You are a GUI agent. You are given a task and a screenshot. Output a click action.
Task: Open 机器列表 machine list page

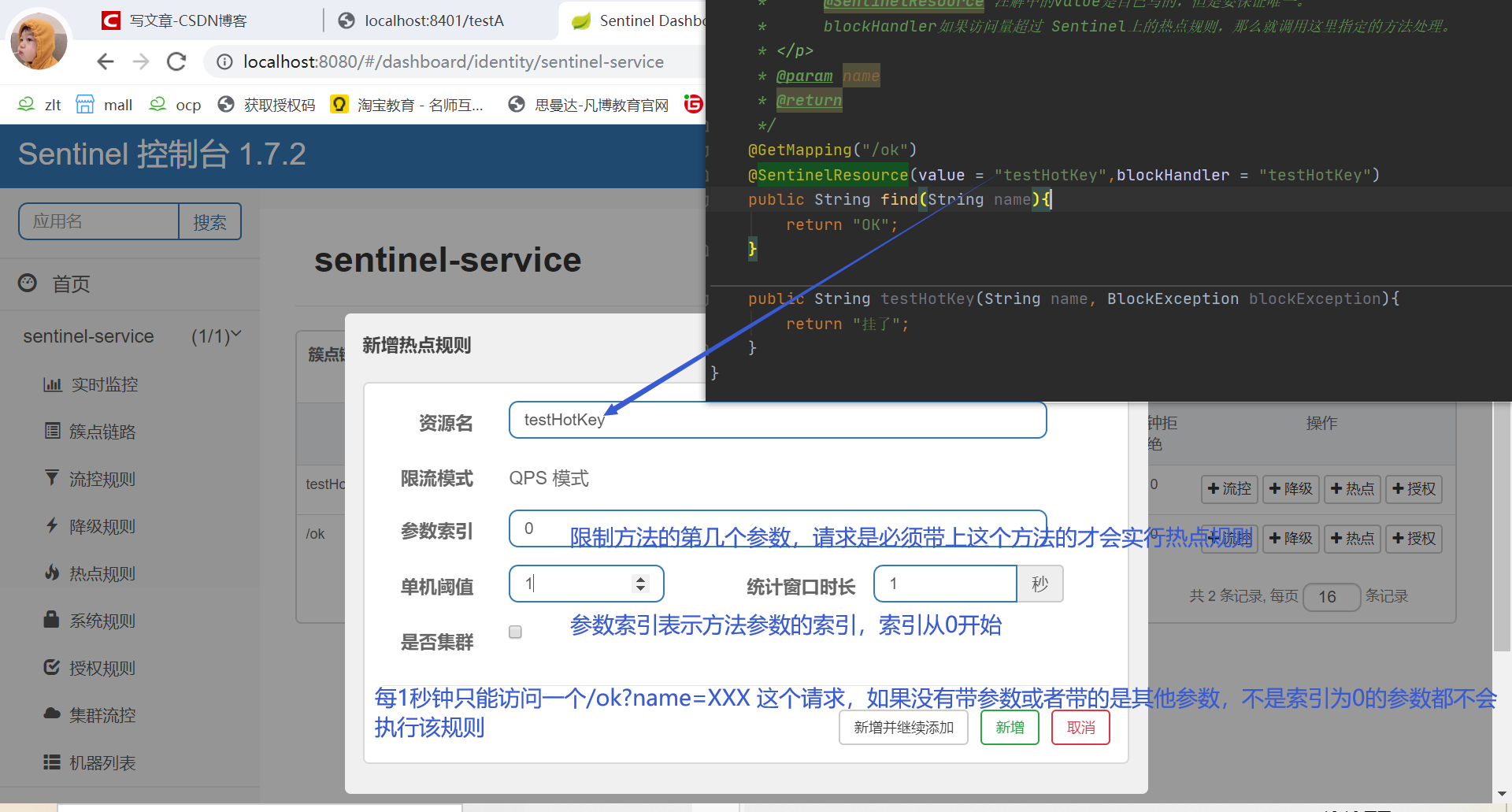tap(103, 762)
